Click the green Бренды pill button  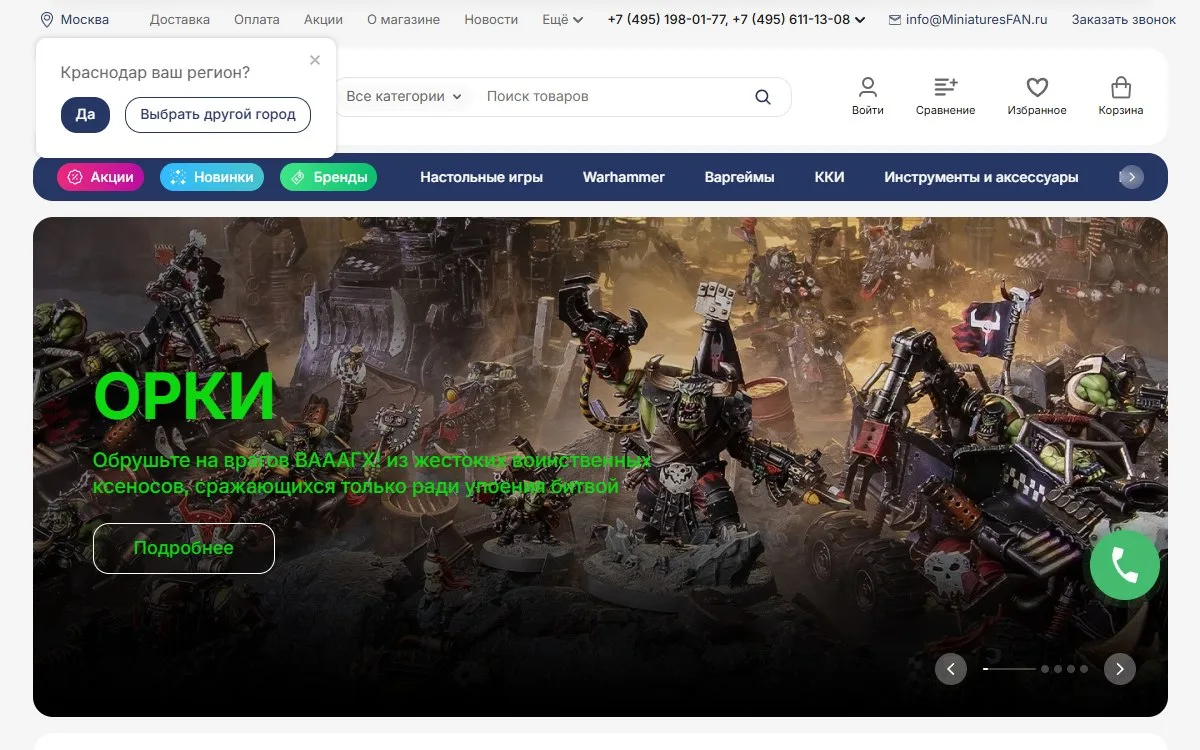tap(329, 177)
